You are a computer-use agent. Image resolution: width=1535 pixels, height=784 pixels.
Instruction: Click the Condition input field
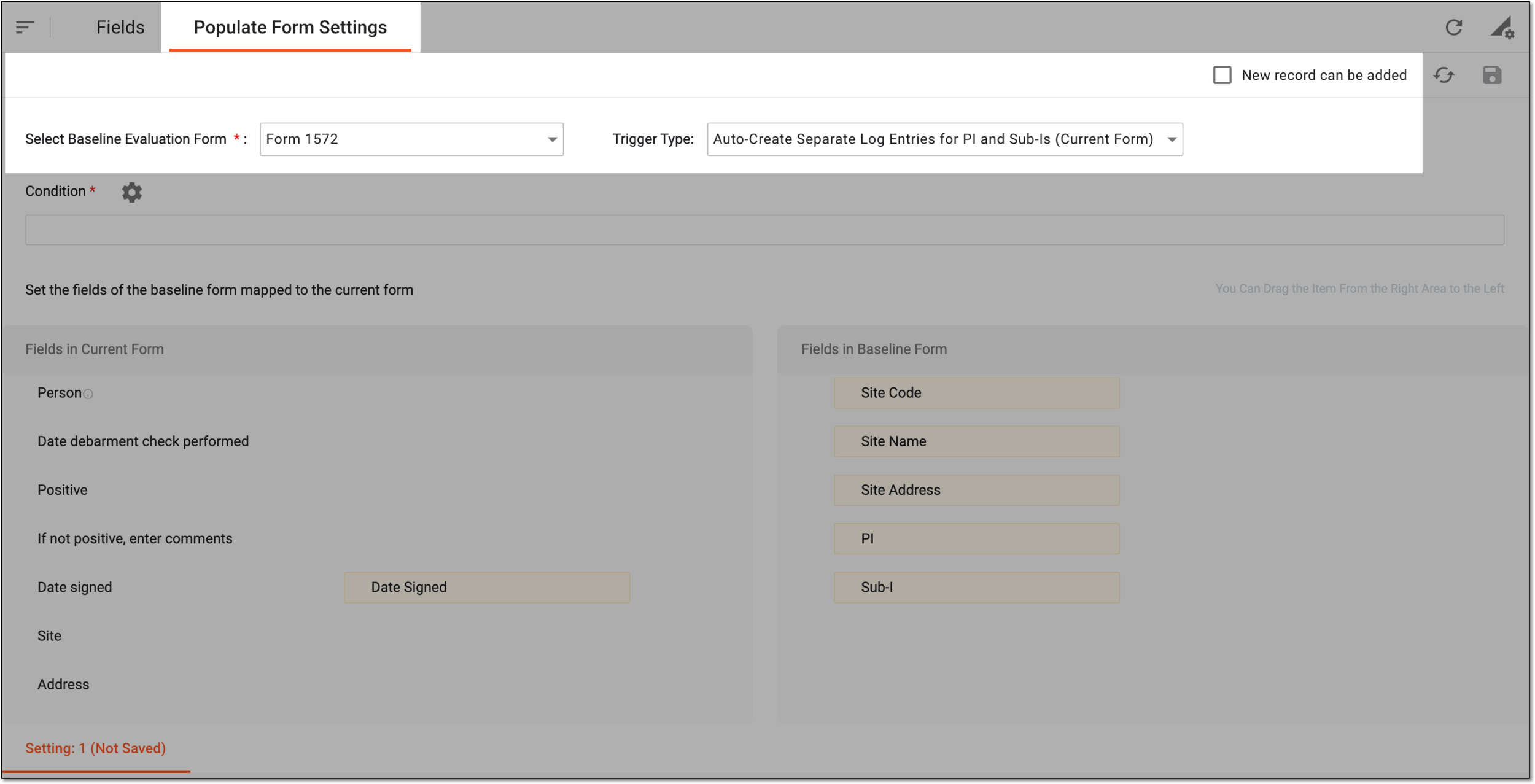coord(764,230)
